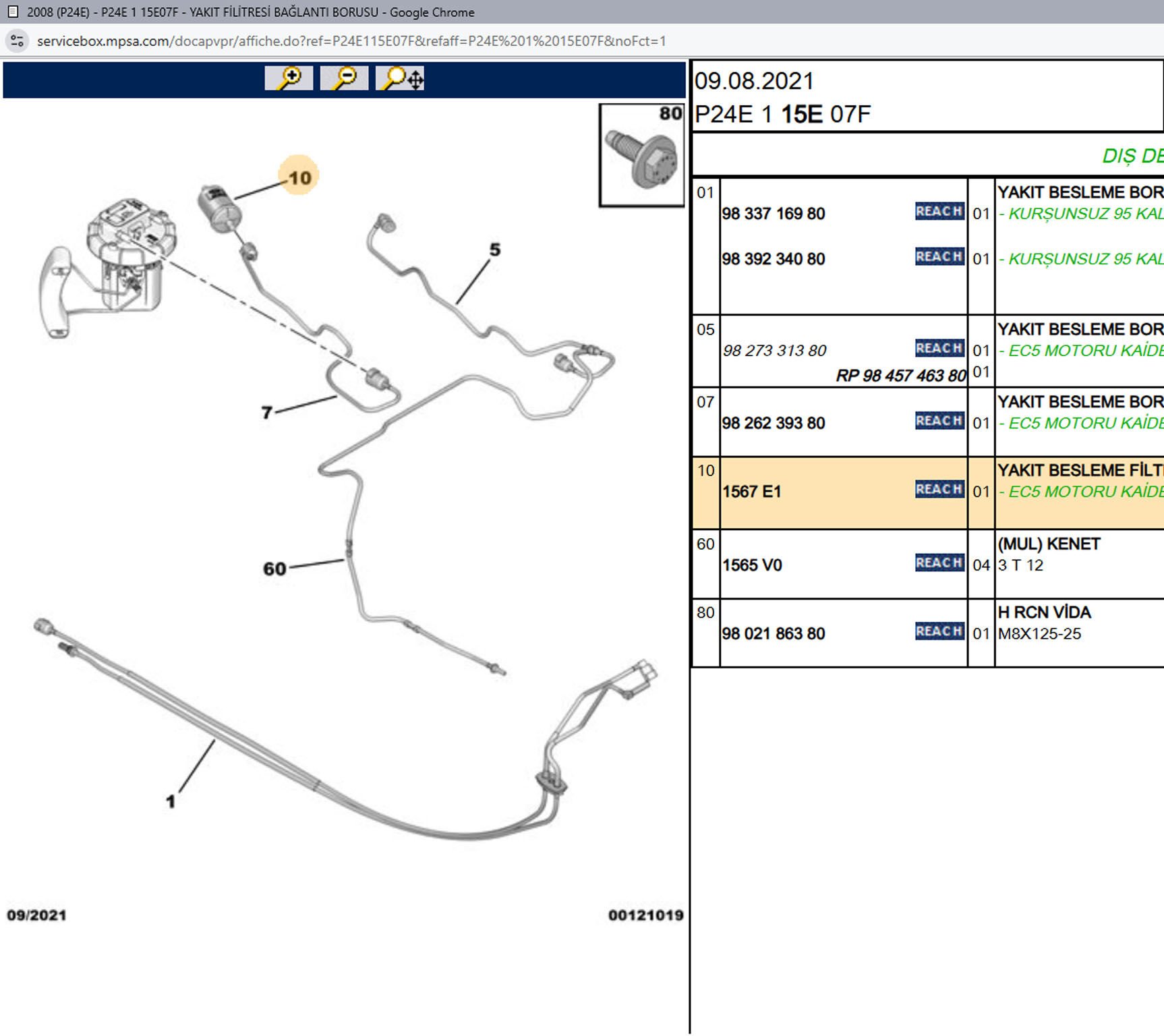Click REACH badge for part 1567 E1
The height and width of the screenshot is (1036, 1164).
[939, 490]
